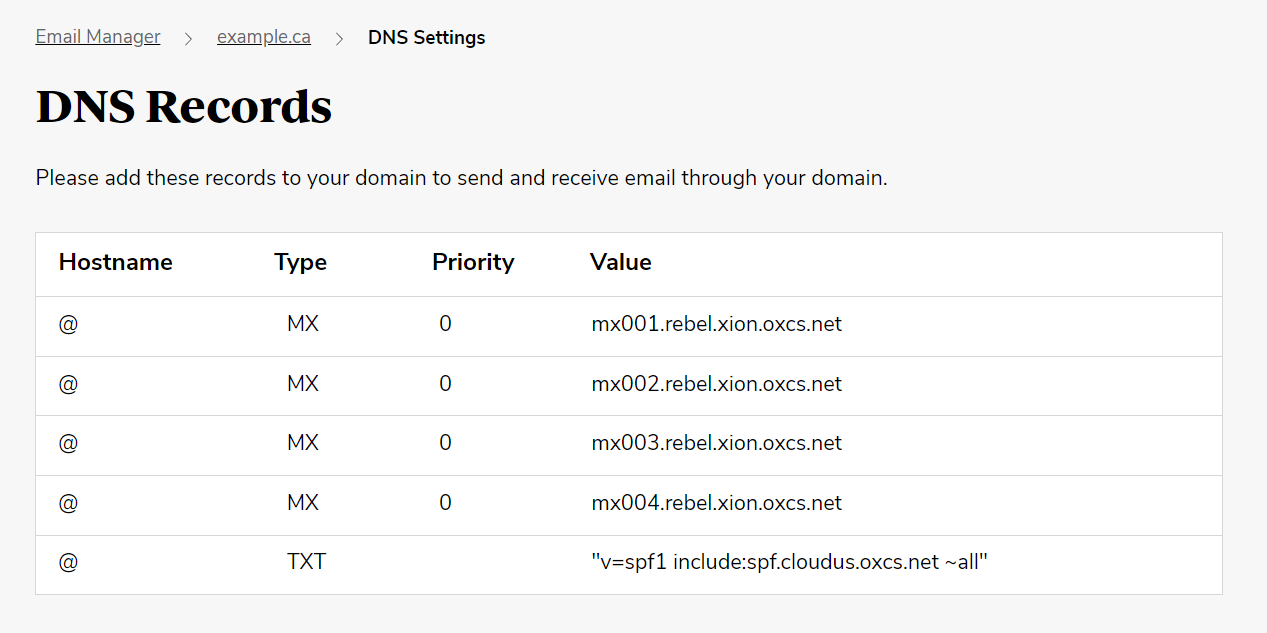Click the Value column header

[x=621, y=262]
